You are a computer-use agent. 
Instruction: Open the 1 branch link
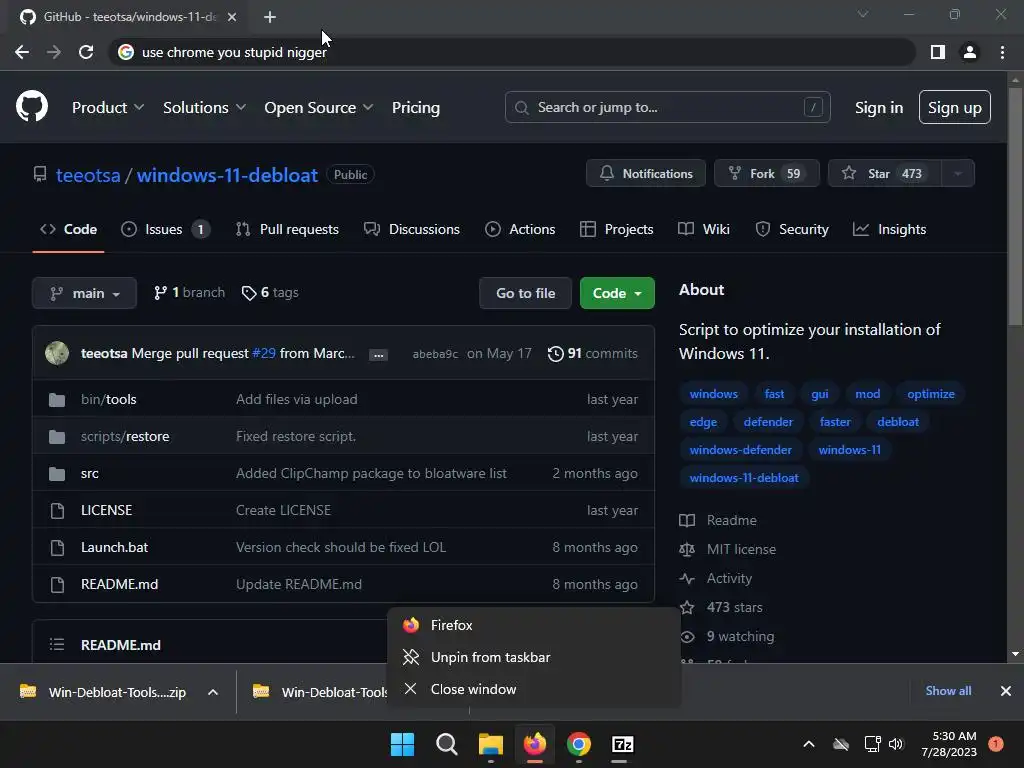pos(189,293)
